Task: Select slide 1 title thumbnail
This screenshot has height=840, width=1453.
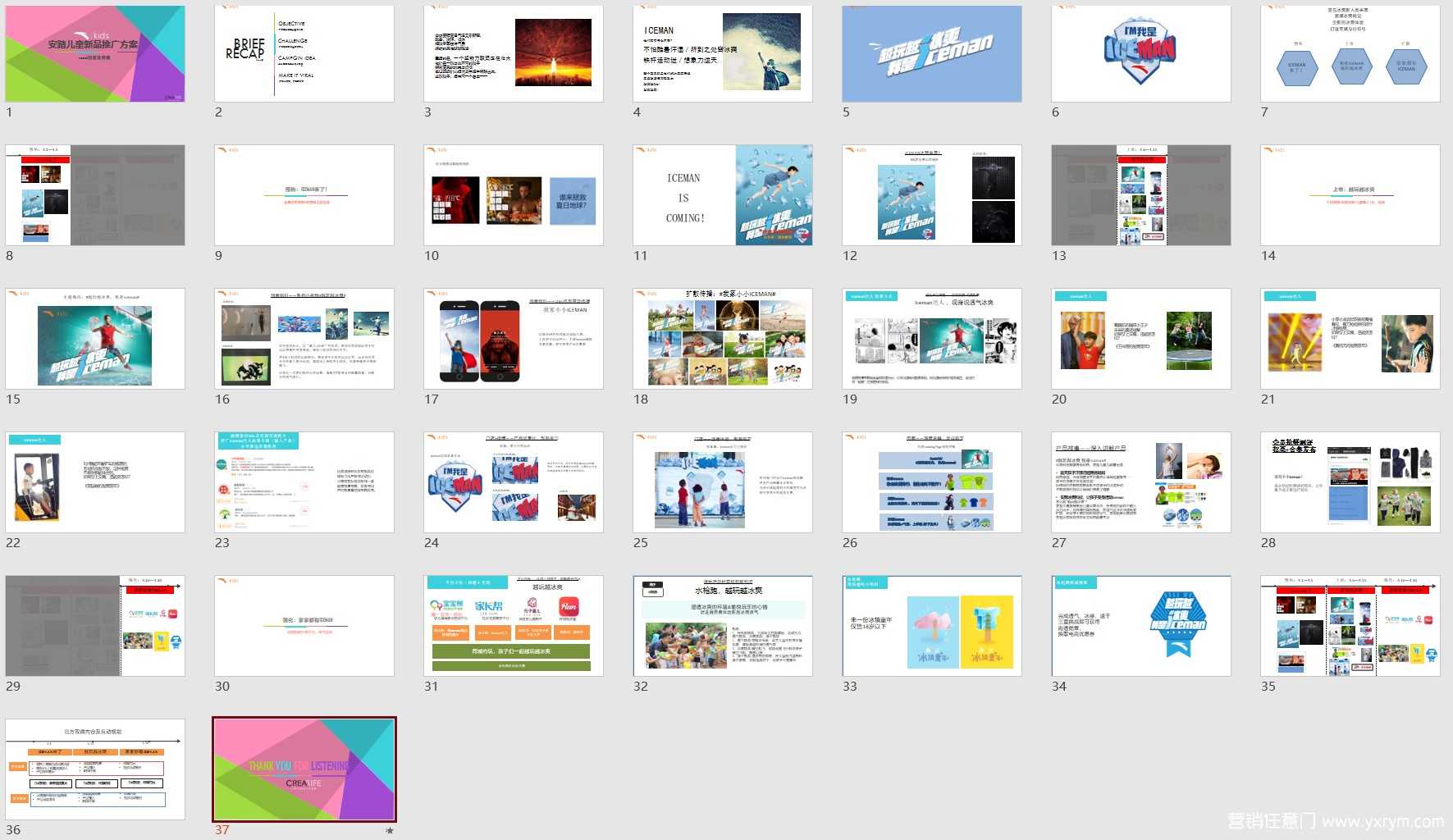Action: pos(95,53)
